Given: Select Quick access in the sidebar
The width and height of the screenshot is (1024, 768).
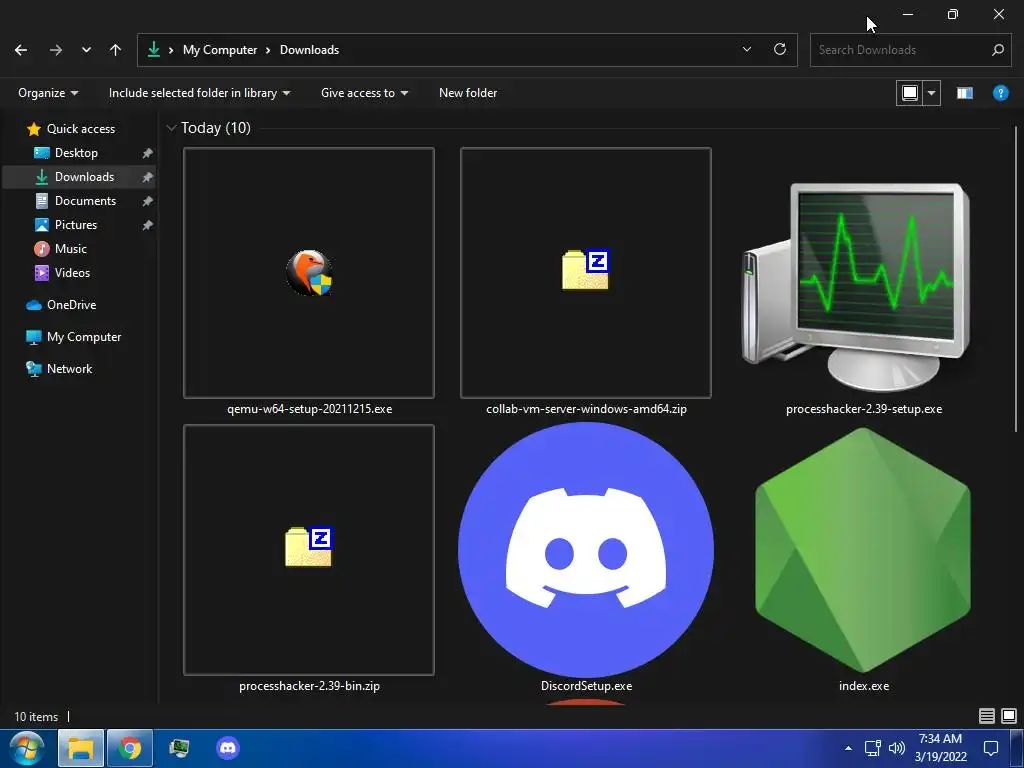Looking at the screenshot, I should coord(81,129).
